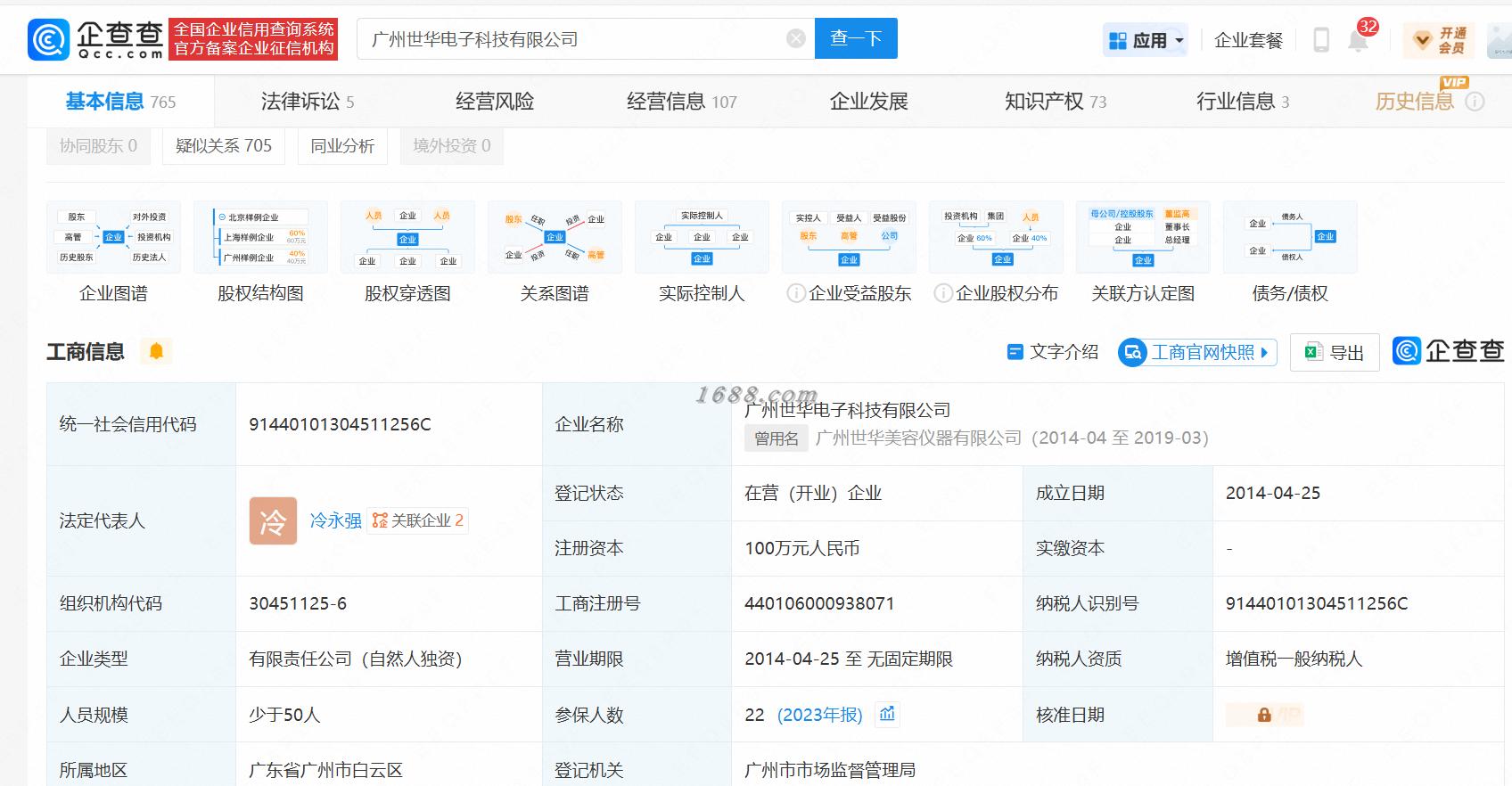The image size is (1512, 786).
Task: Switch to 行业信息 tab
Action: [x=1243, y=102]
